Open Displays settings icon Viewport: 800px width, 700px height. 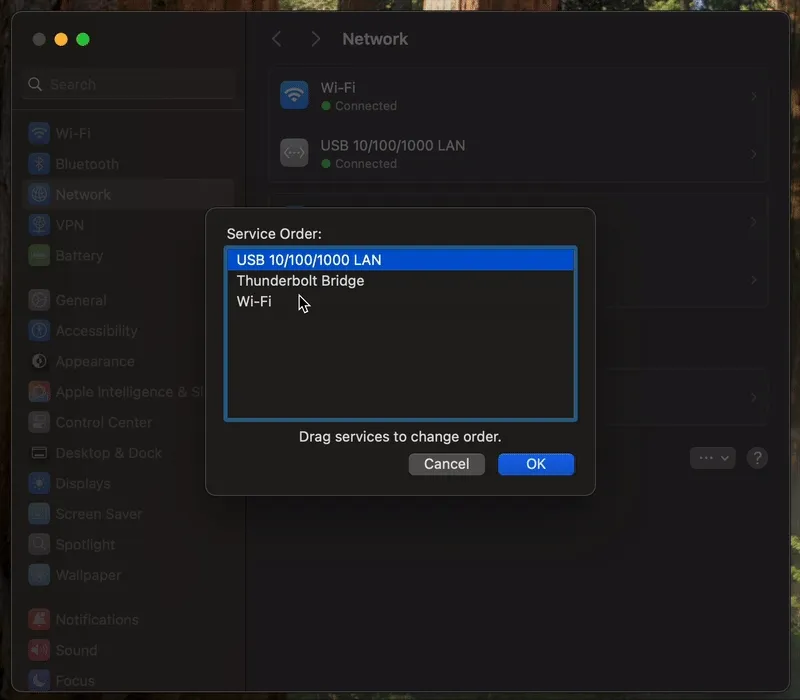click(x=38, y=483)
